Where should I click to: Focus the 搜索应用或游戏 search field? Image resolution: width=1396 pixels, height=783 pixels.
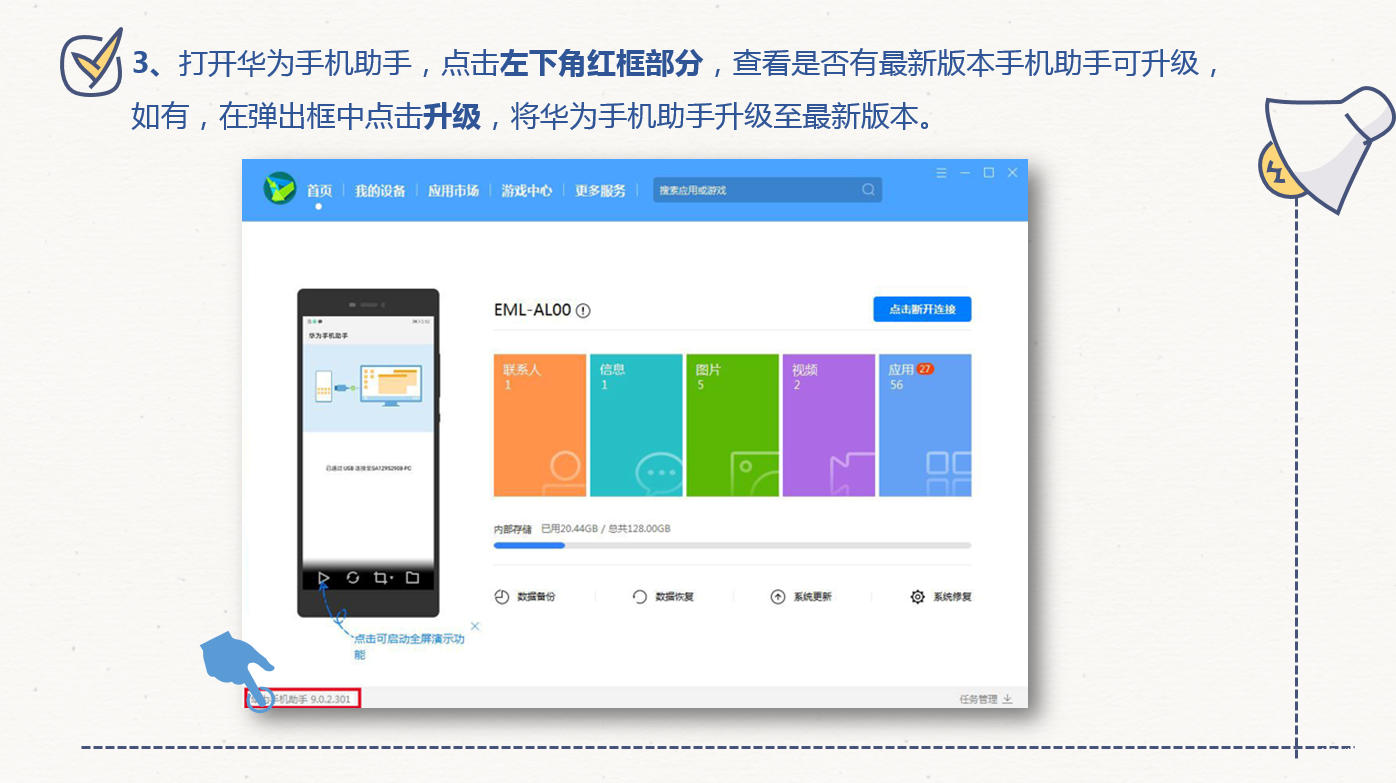pyautogui.click(x=768, y=190)
